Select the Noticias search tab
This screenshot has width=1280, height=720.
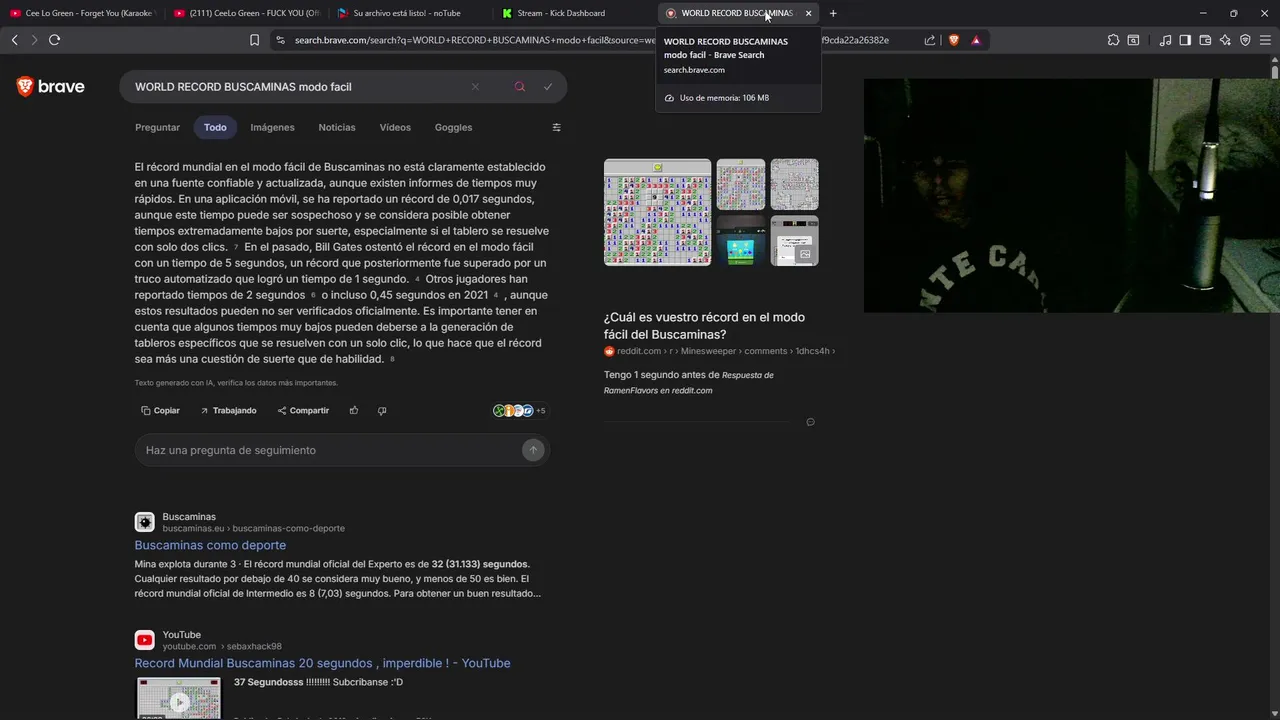pyautogui.click(x=337, y=127)
